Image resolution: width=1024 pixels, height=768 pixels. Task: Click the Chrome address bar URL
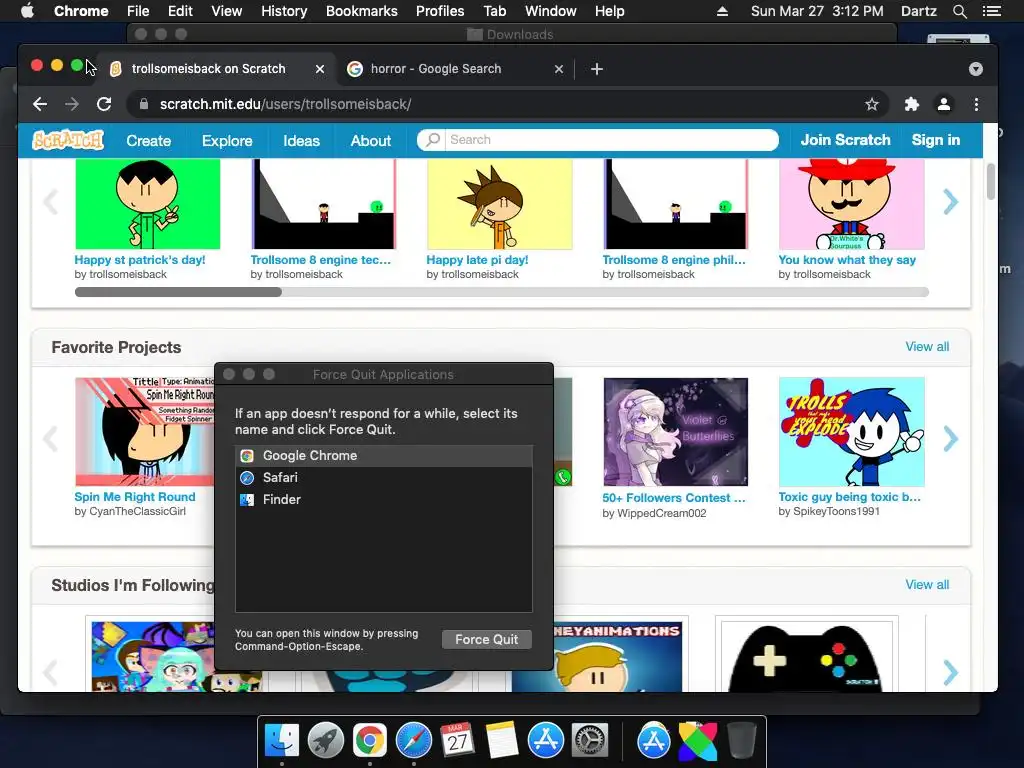[285, 104]
